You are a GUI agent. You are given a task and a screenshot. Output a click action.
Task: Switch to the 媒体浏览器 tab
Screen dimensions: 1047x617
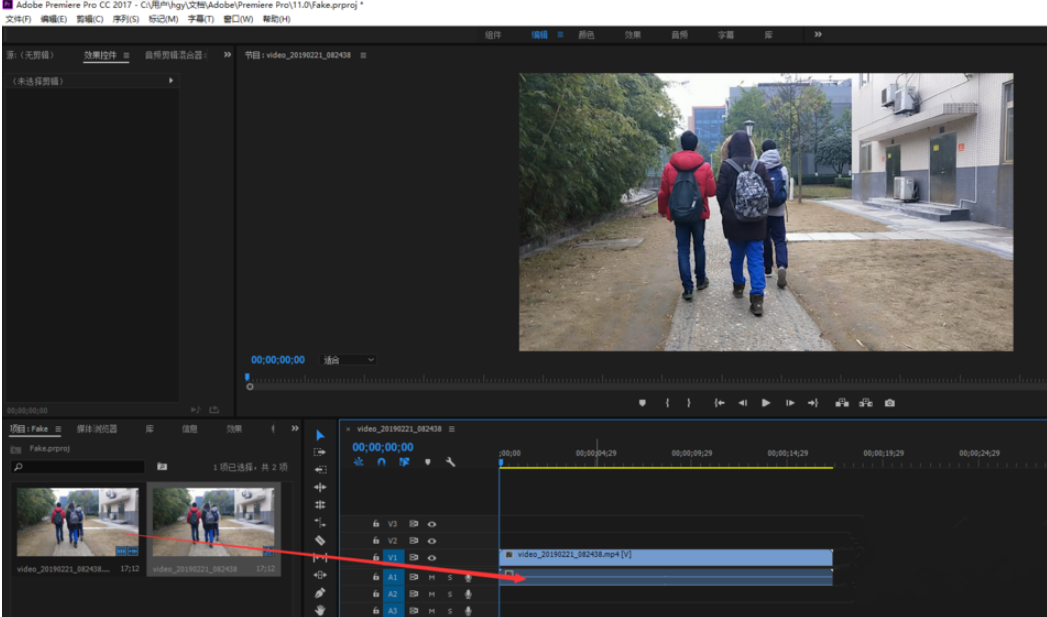tap(97, 429)
